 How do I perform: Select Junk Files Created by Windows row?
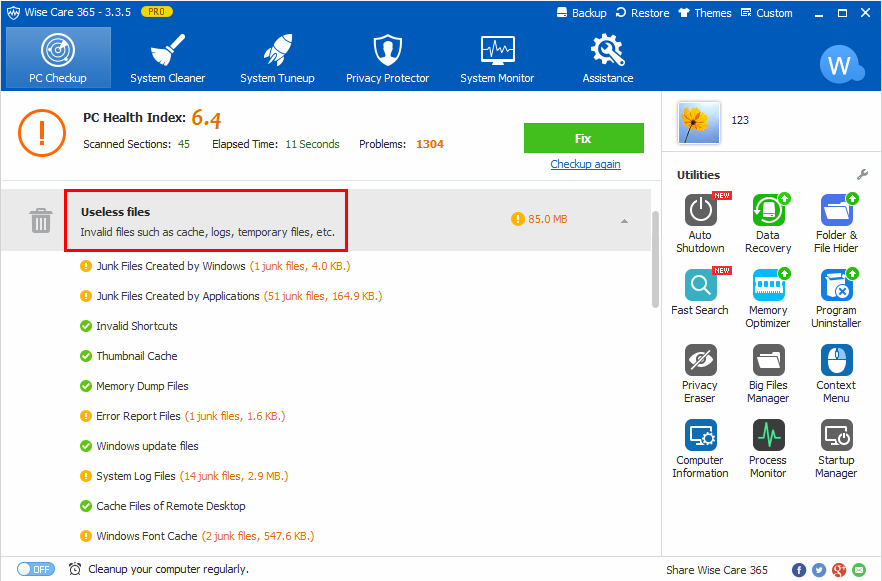[x=215, y=266]
